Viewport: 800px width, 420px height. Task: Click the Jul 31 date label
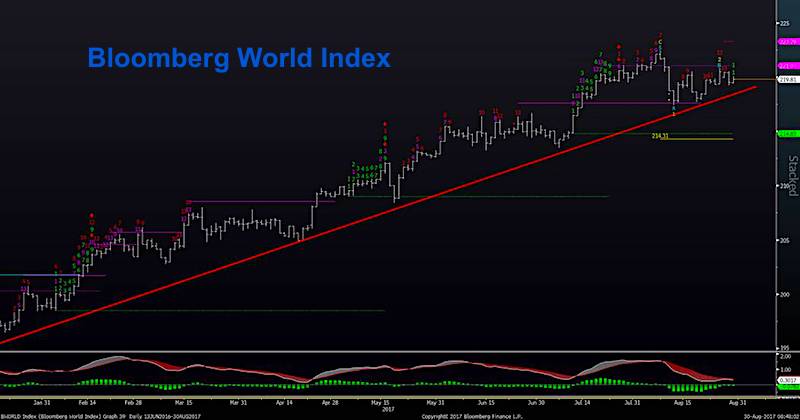click(633, 403)
